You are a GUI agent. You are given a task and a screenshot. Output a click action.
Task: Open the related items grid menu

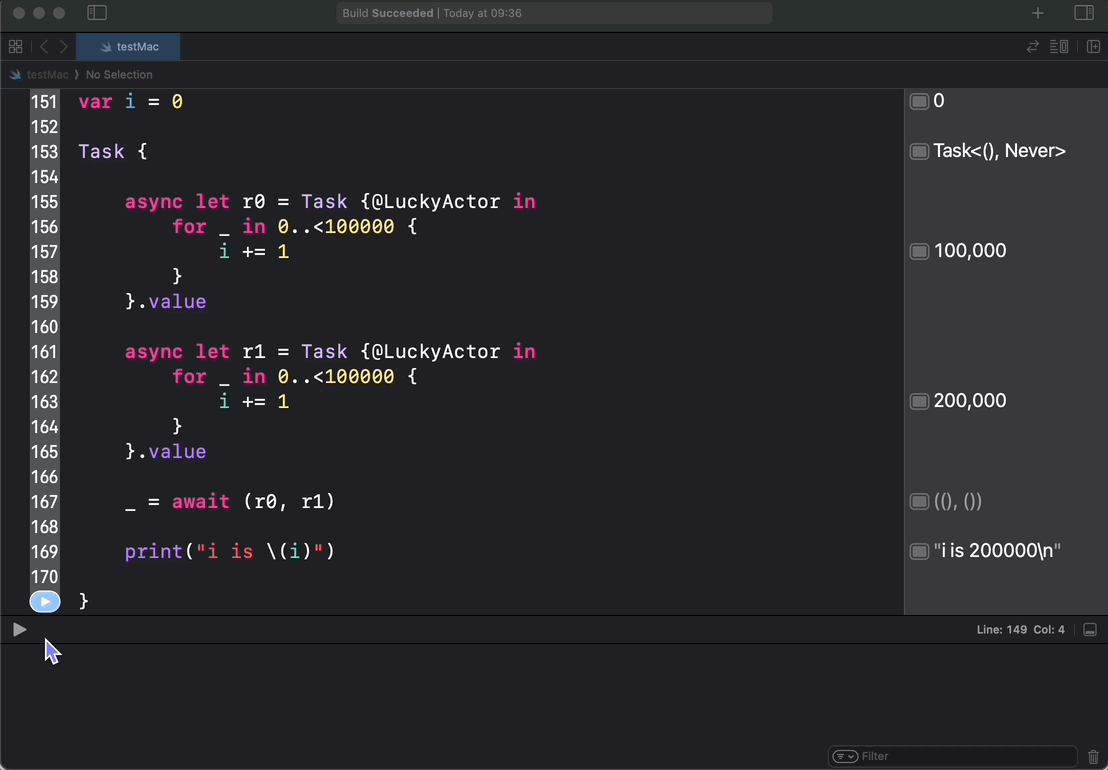click(x=15, y=47)
